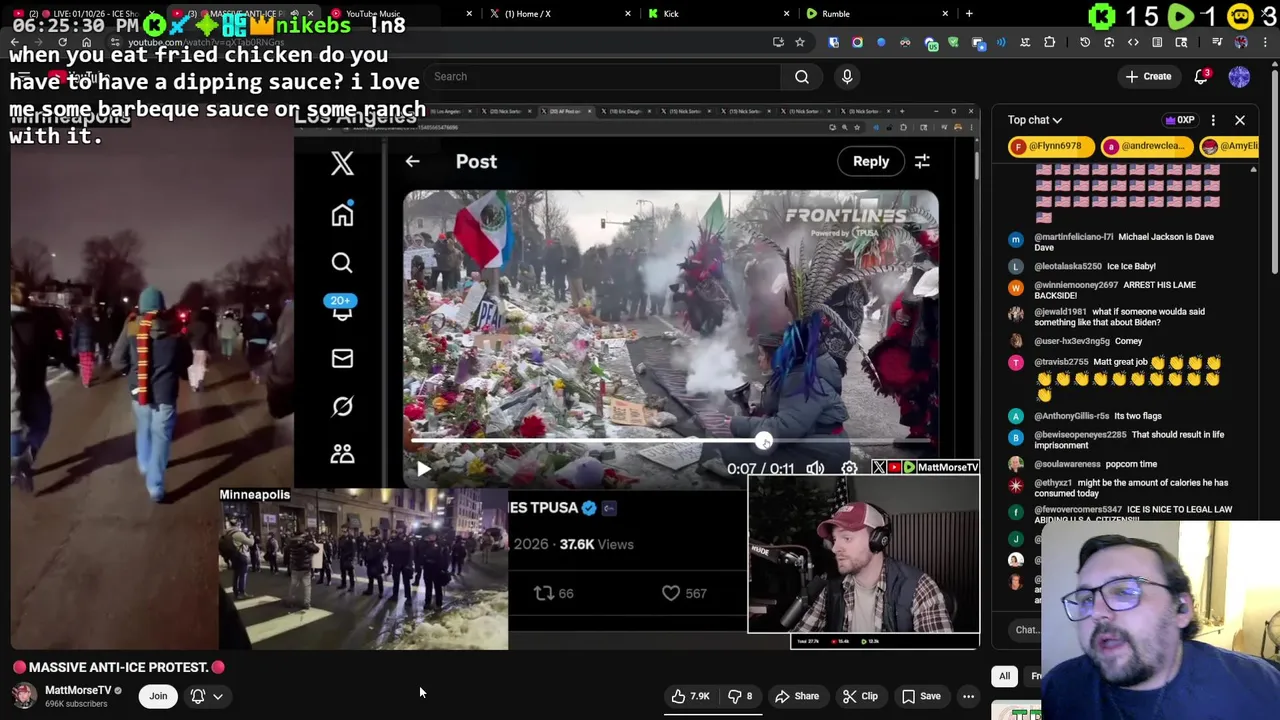Viewport: 1280px width, 720px height.
Task: Open more actions ellipsis beside Save
Action: tap(968, 696)
